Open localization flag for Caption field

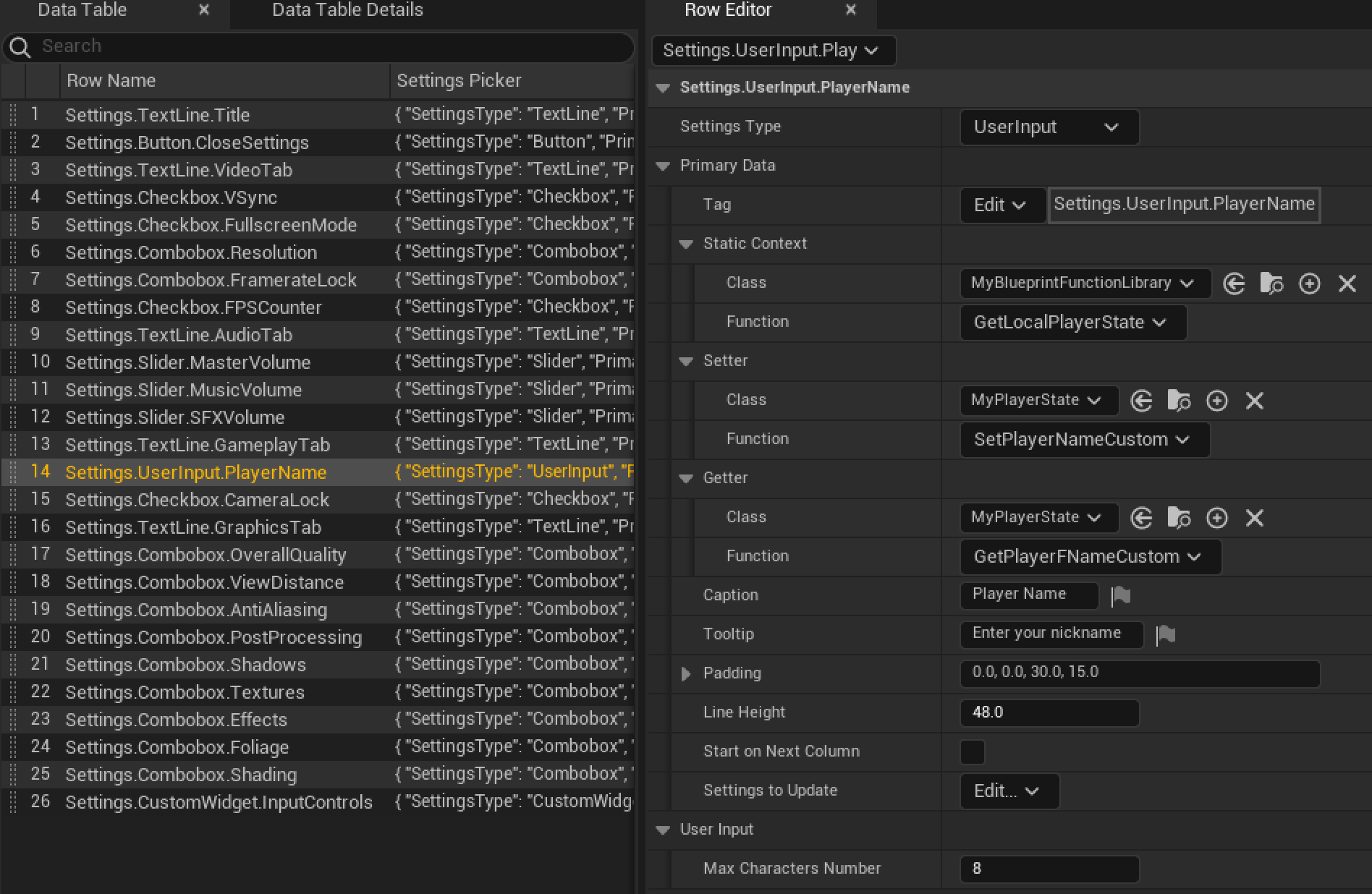coord(1121,595)
